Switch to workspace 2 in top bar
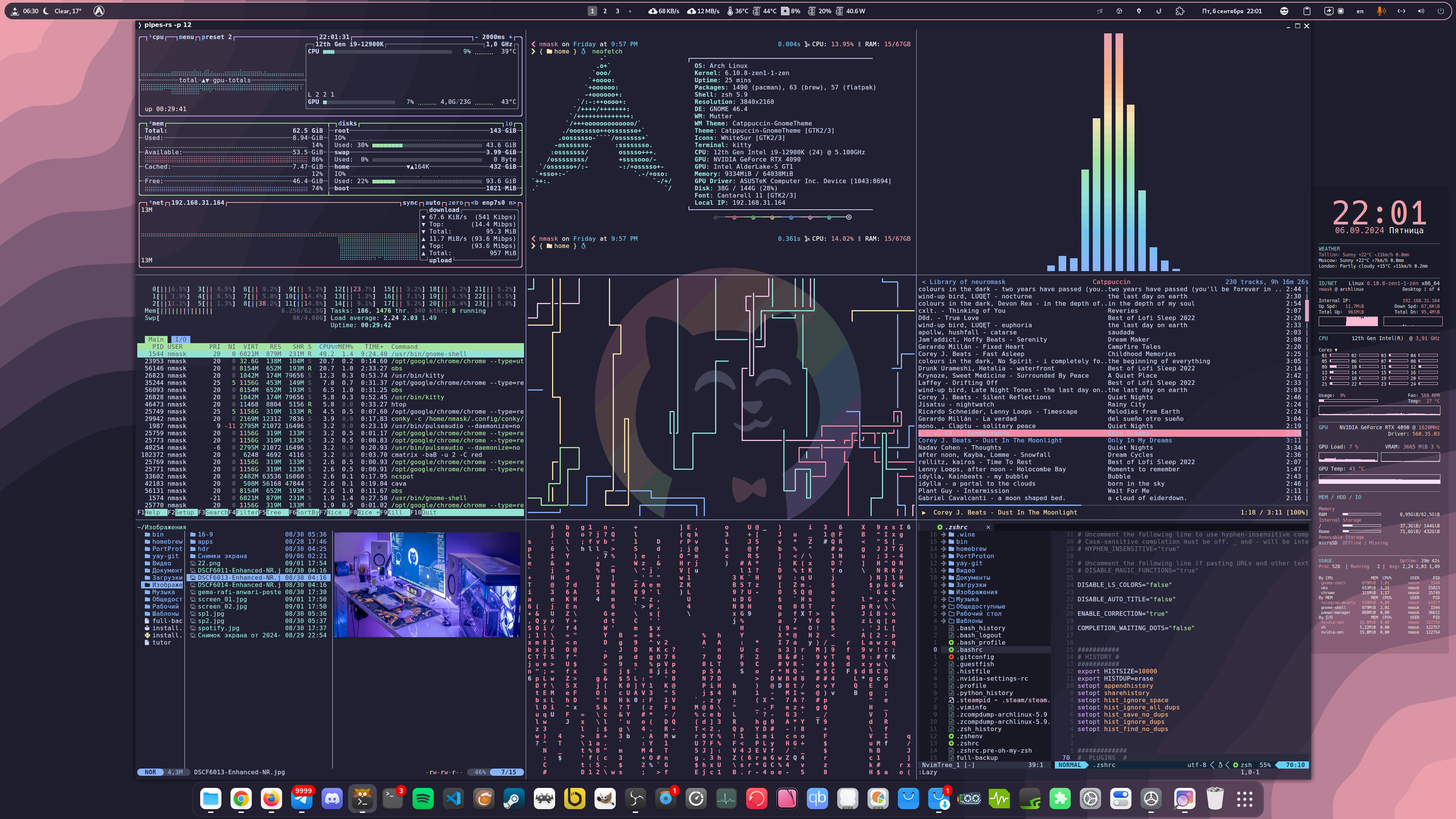 point(605,11)
